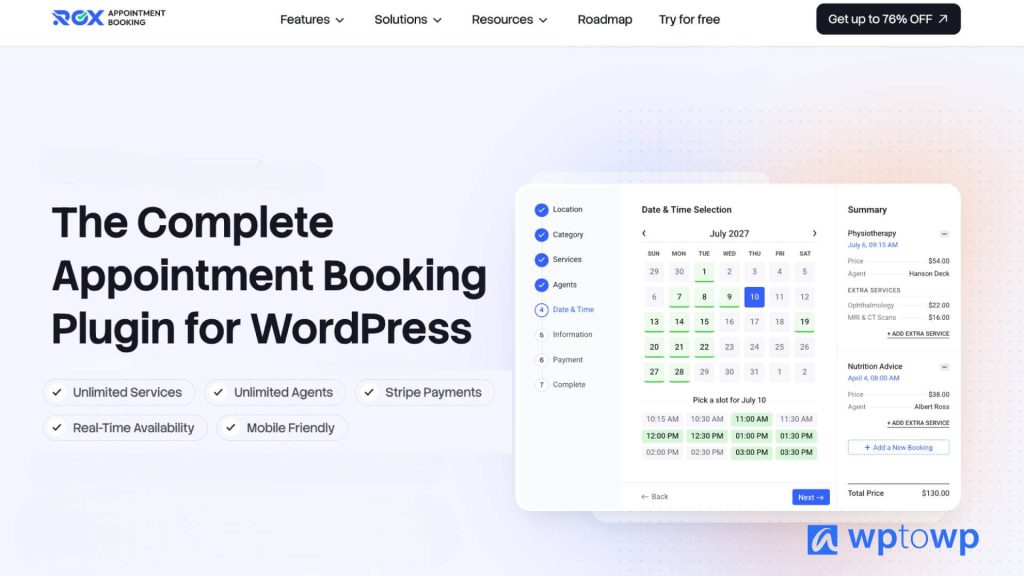
Task: Select the highlighted July 10 date
Action: [x=754, y=296]
